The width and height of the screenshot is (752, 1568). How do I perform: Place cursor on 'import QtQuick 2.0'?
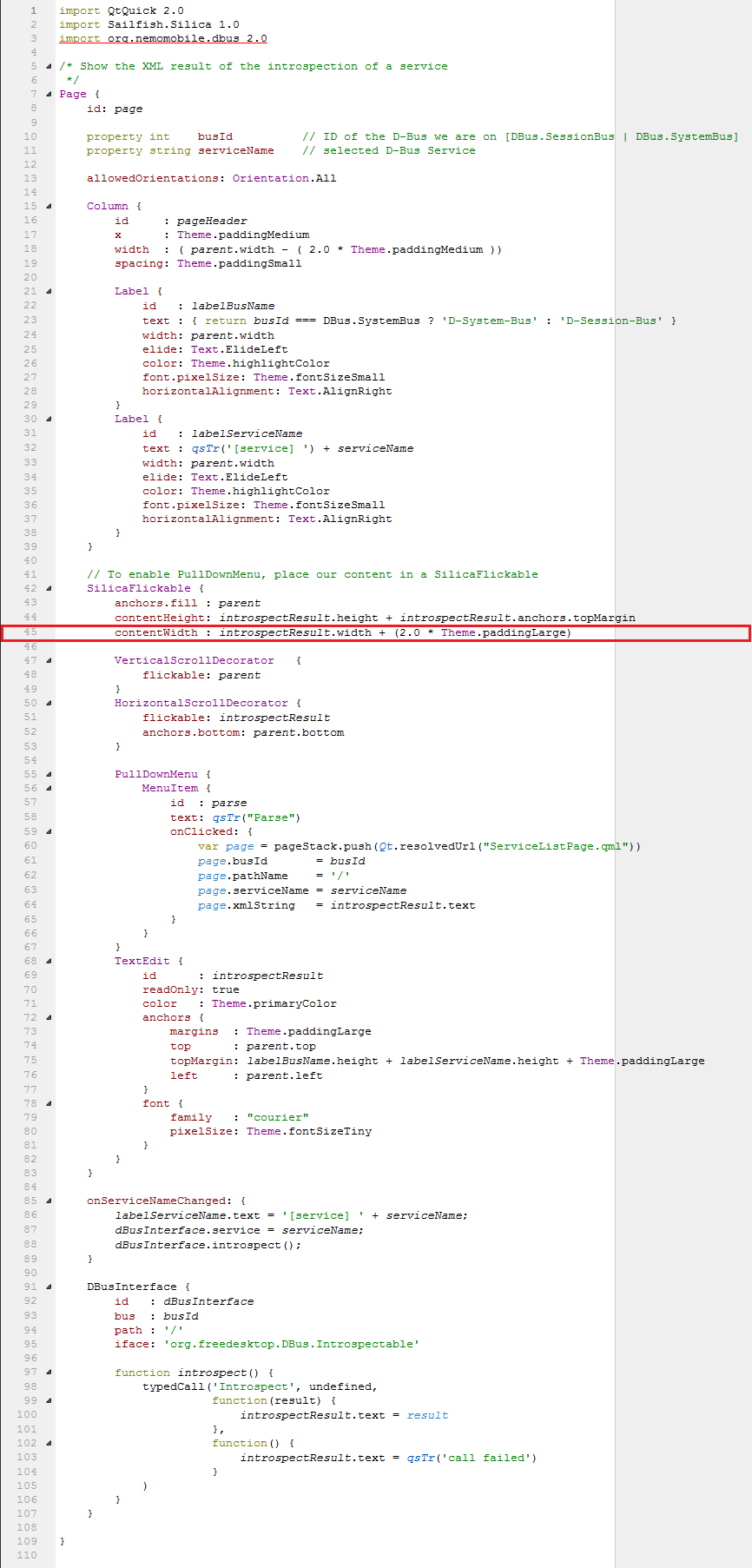122,10
